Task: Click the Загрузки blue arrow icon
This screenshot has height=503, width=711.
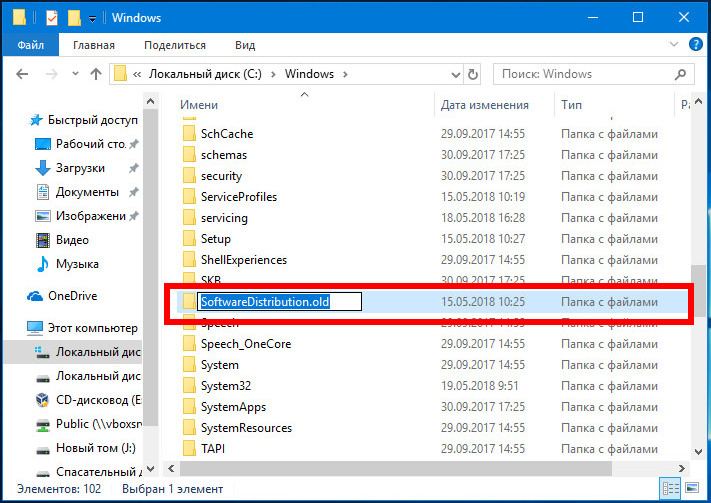Action: click(x=43, y=168)
